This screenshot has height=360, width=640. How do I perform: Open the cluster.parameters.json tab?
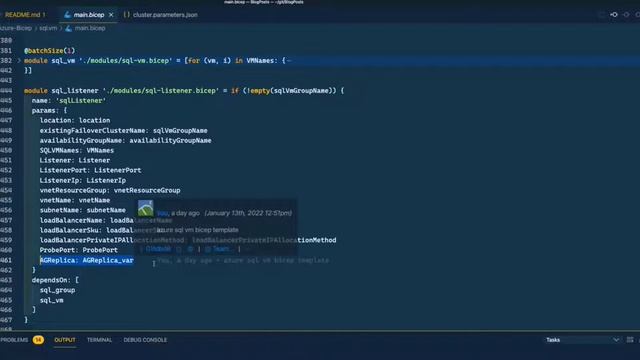pyautogui.click(x=165, y=15)
